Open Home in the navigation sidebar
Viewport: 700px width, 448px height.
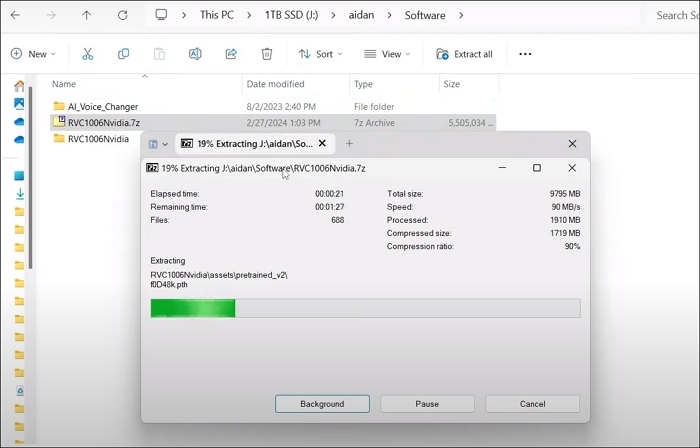click(x=19, y=86)
